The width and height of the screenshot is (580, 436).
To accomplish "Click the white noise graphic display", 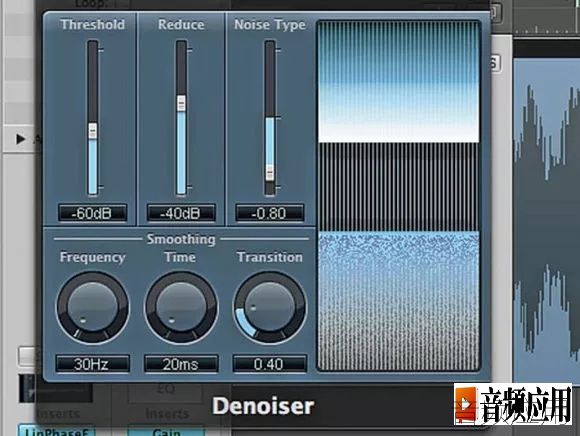I will (x=399, y=82).
